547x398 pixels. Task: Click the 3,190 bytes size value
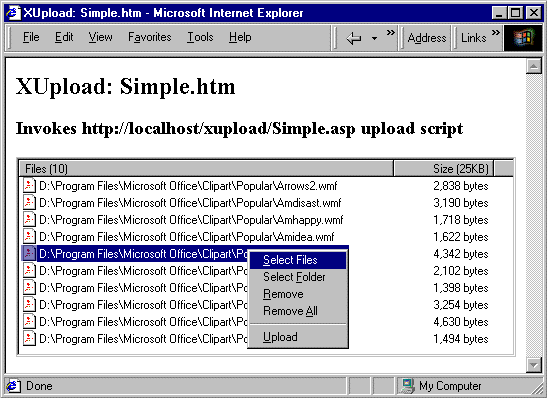[x=460, y=203]
